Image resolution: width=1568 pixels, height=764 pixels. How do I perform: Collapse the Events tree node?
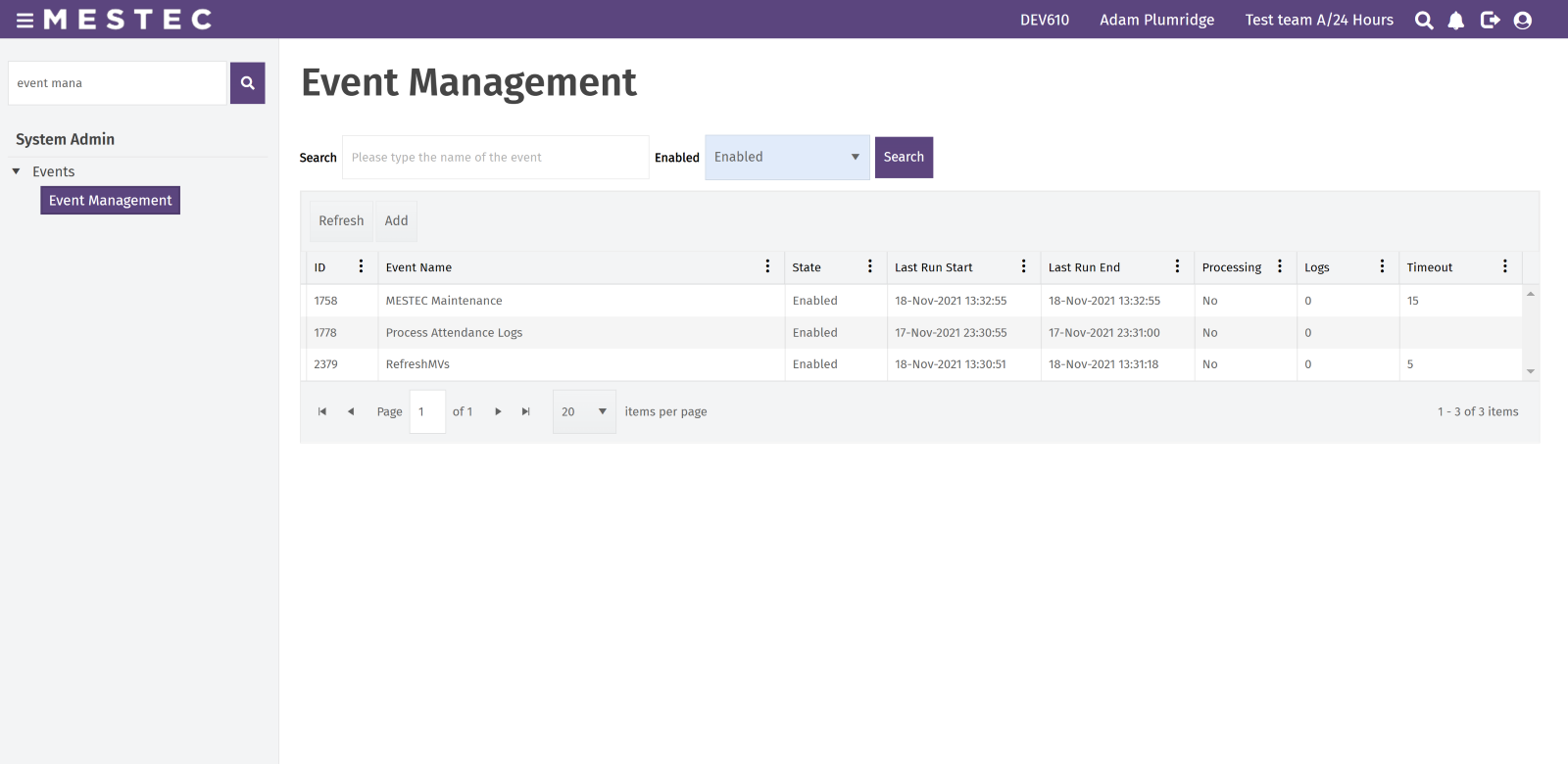[16, 171]
